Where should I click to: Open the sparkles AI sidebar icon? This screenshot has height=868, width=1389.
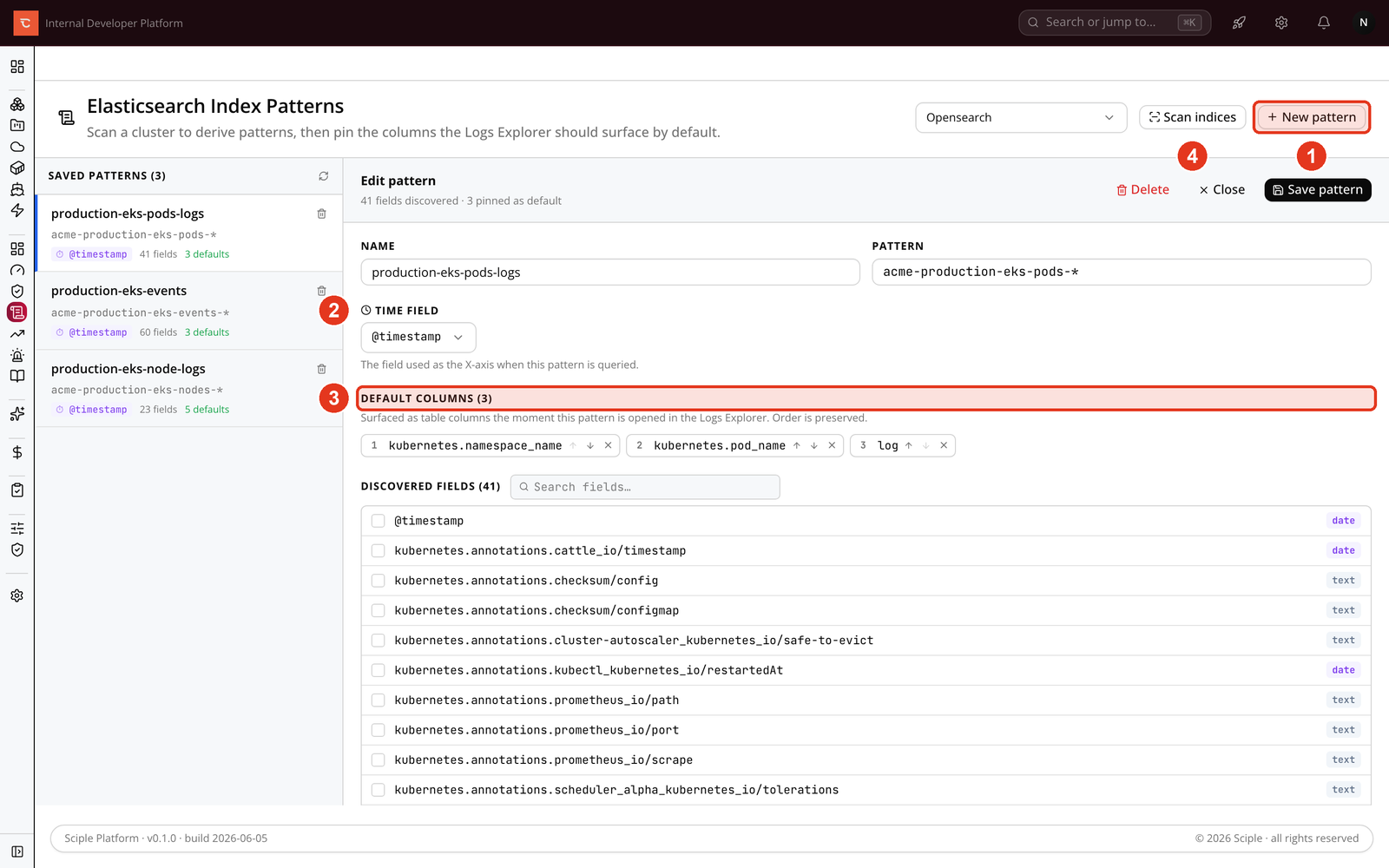tap(17, 414)
